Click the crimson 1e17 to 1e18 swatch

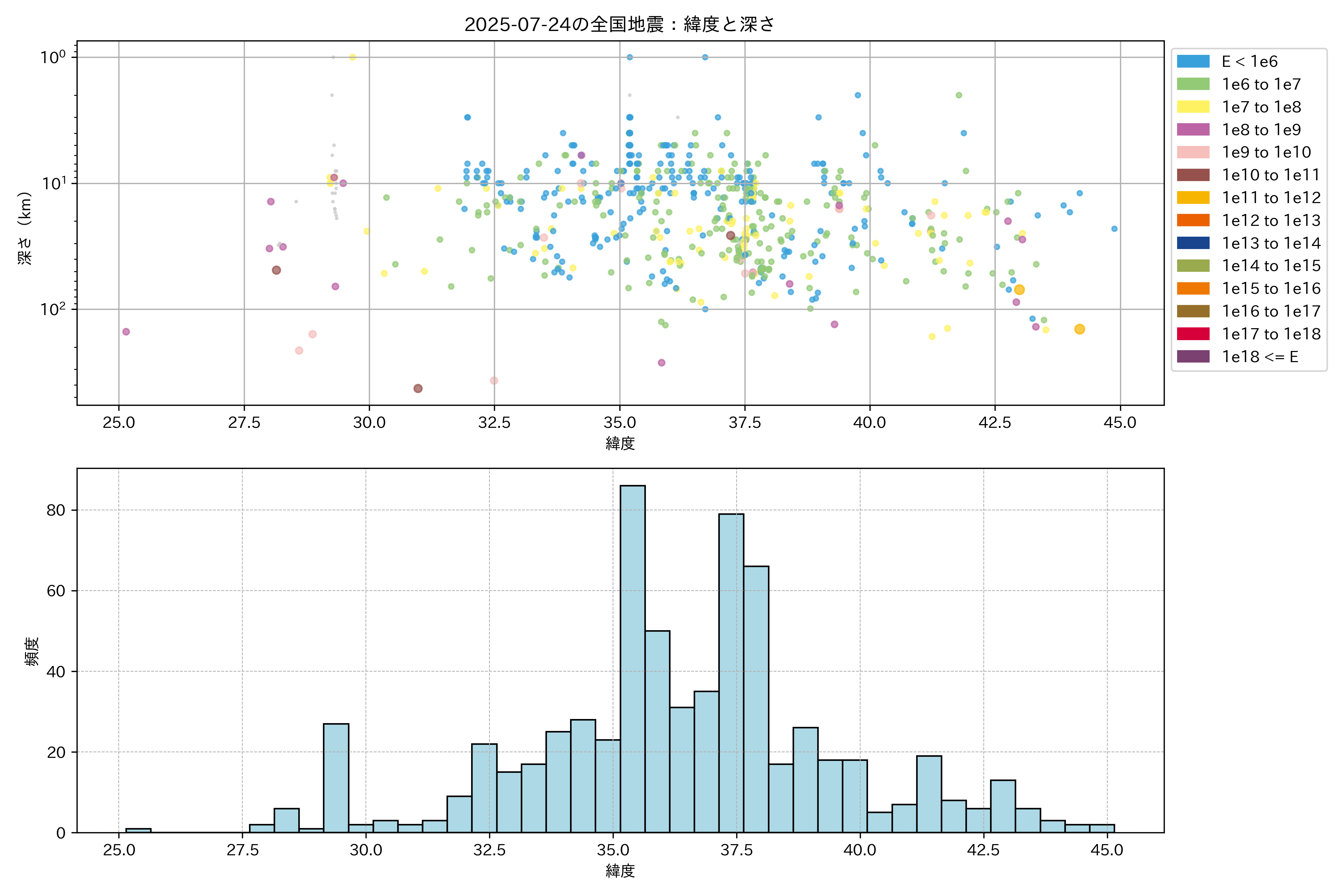pos(1193,334)
